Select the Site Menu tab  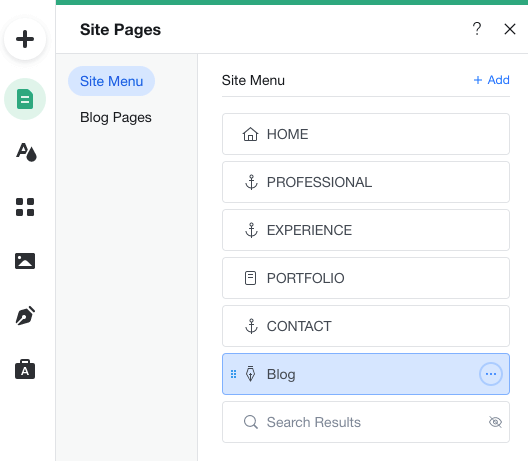tap(111, 81)
